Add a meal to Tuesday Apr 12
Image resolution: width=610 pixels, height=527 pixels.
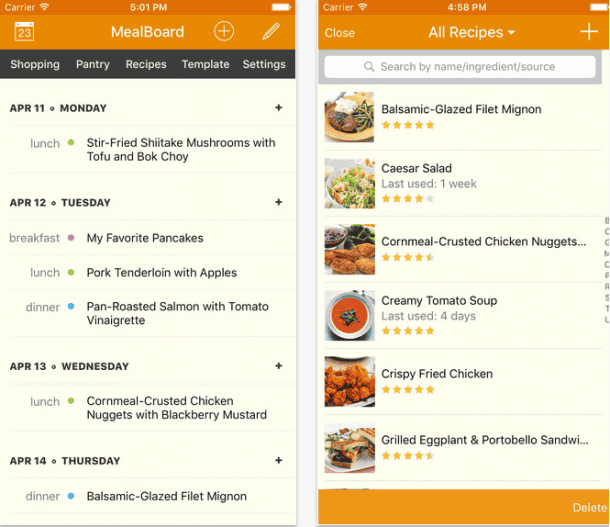(x=279, y=202)
